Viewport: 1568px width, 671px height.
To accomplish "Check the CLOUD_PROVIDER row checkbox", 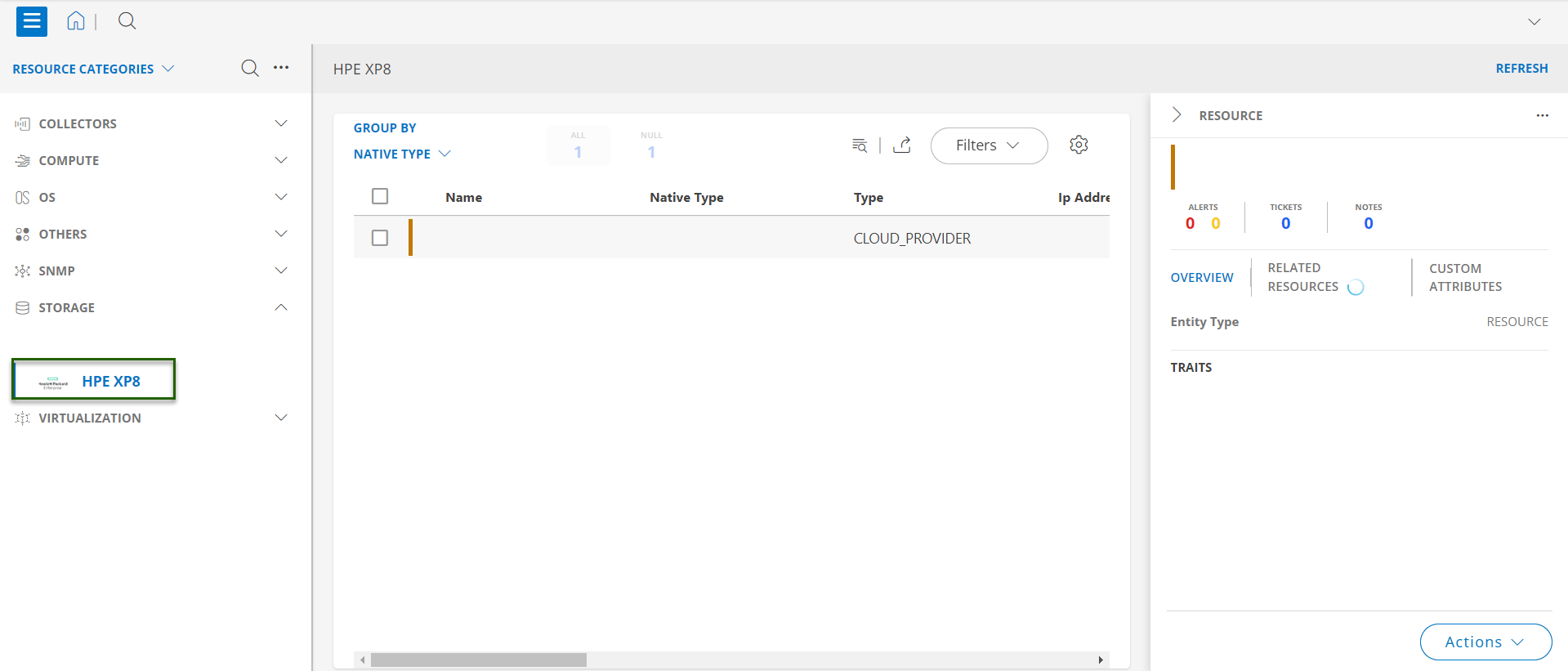I will pyautogui.click(x=380, y=238).
